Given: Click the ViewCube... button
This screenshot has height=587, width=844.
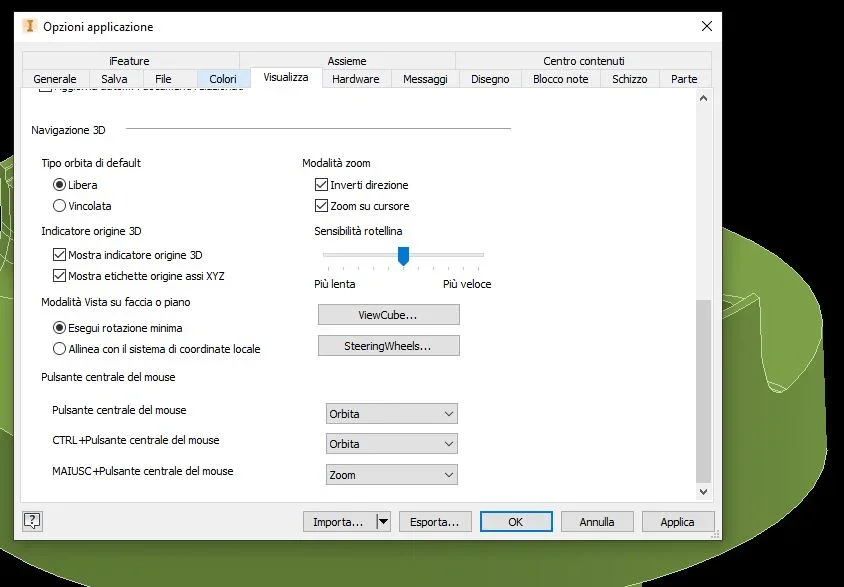Looking at the screenshot, I should (x=389, y=315).
